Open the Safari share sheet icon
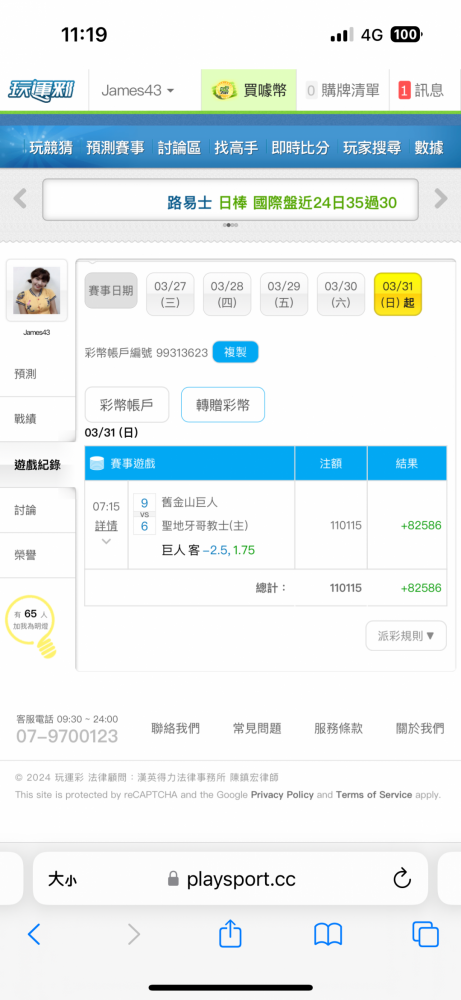 pyautogui.click(x=230, y=934)
